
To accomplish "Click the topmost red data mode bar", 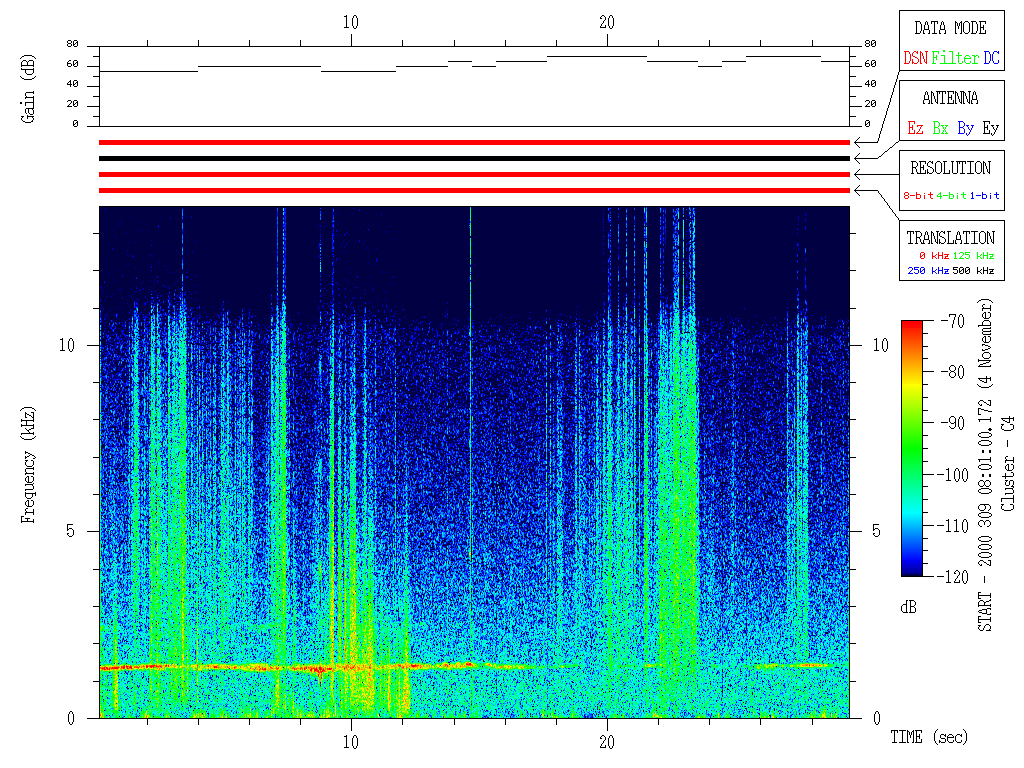I will tap(474, 142).
